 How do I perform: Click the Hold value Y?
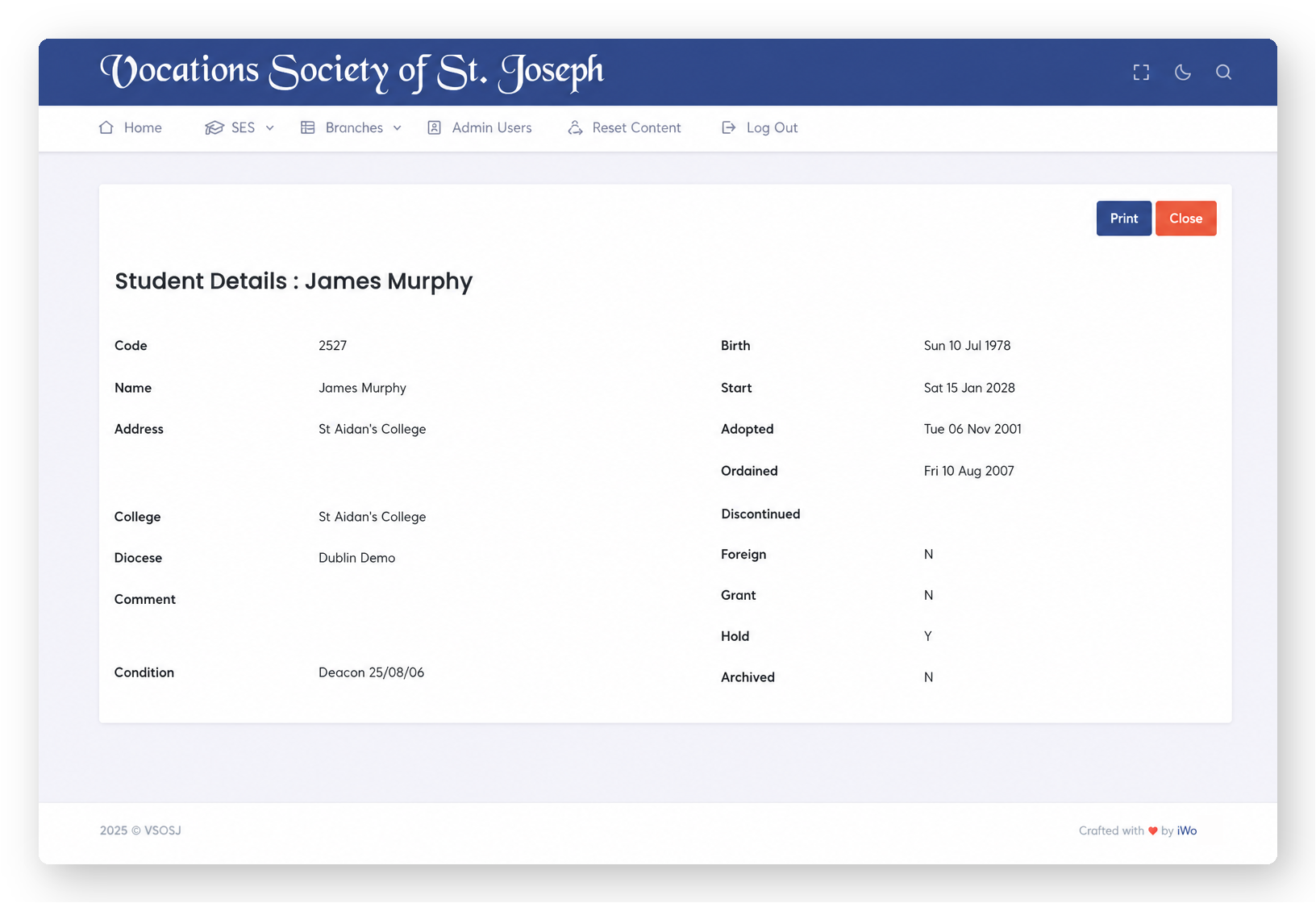[927, 637]
